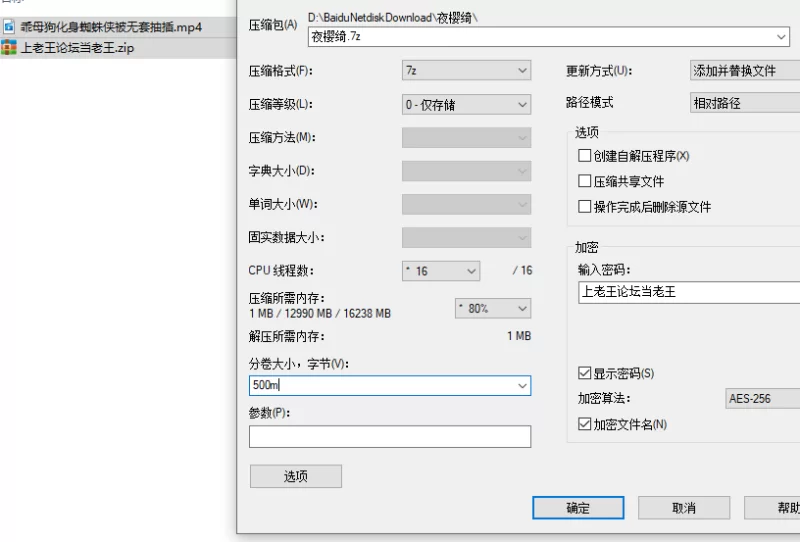The image size is (800, 542).
Task: Open the archive name 夜樱绮.7z dropdown
Action: pos(781,37)
